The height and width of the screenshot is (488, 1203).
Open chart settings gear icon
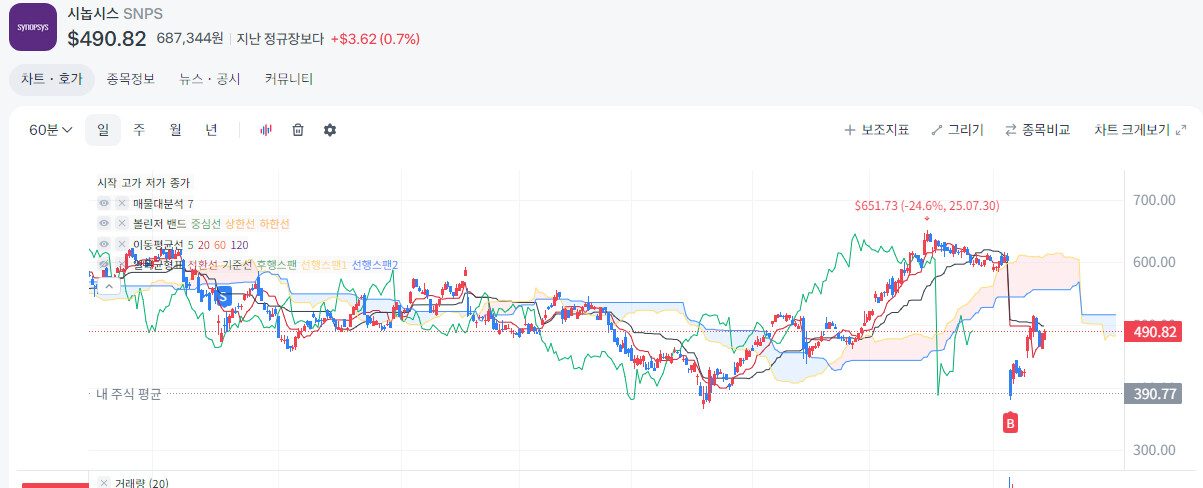330,130
